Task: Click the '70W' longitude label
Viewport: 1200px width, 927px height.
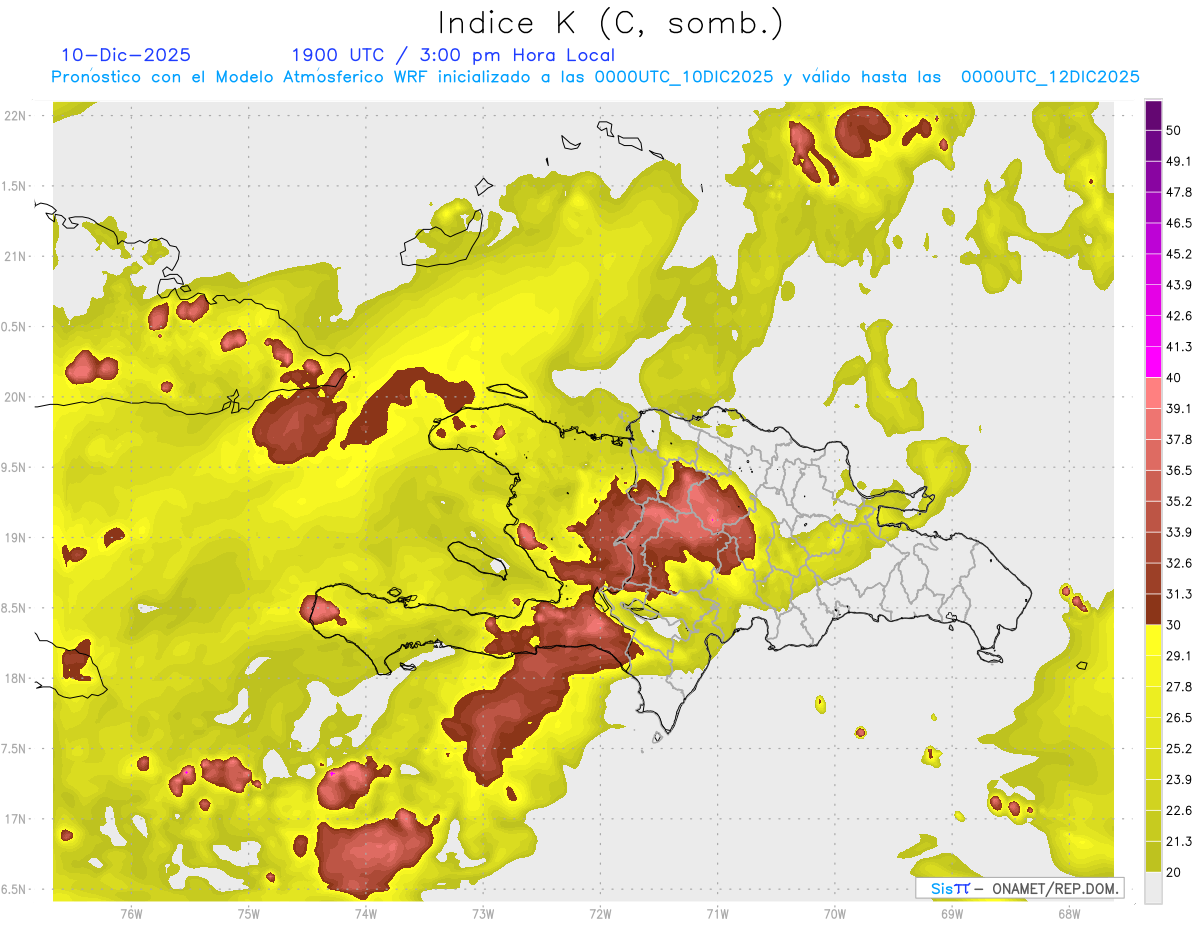Action: pyautogui.click(x=835, y=913)
